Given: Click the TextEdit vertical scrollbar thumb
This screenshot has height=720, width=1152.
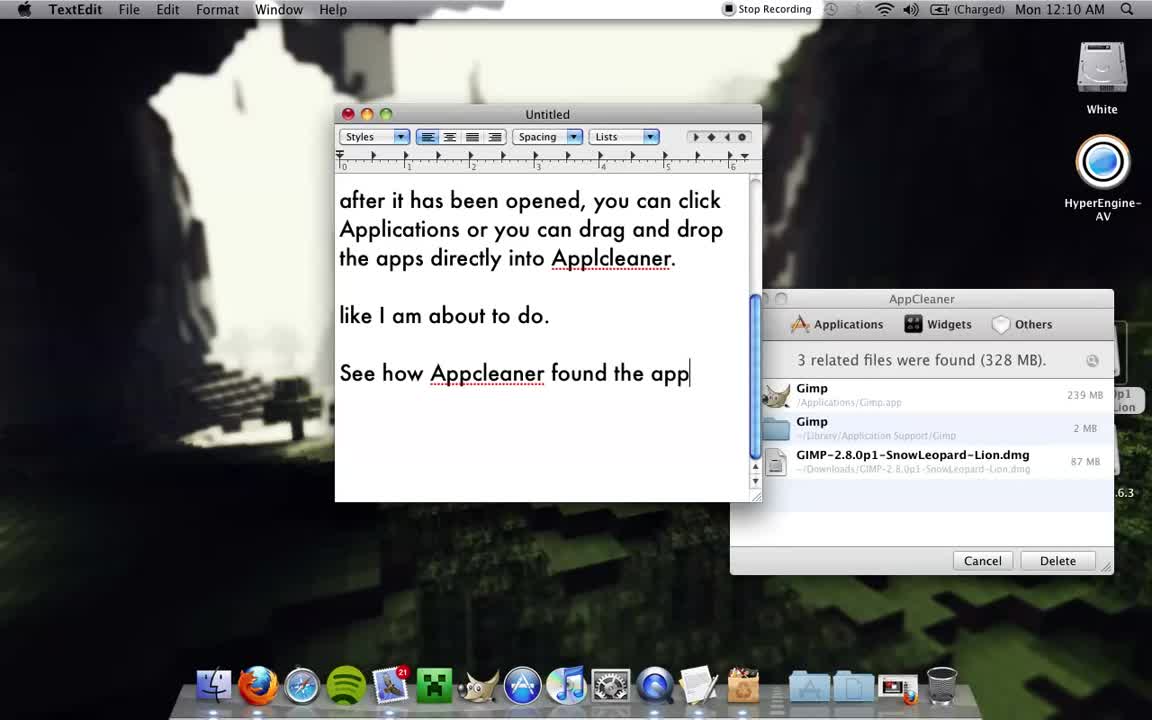Looking at the screenshot, I should point(755,376).
